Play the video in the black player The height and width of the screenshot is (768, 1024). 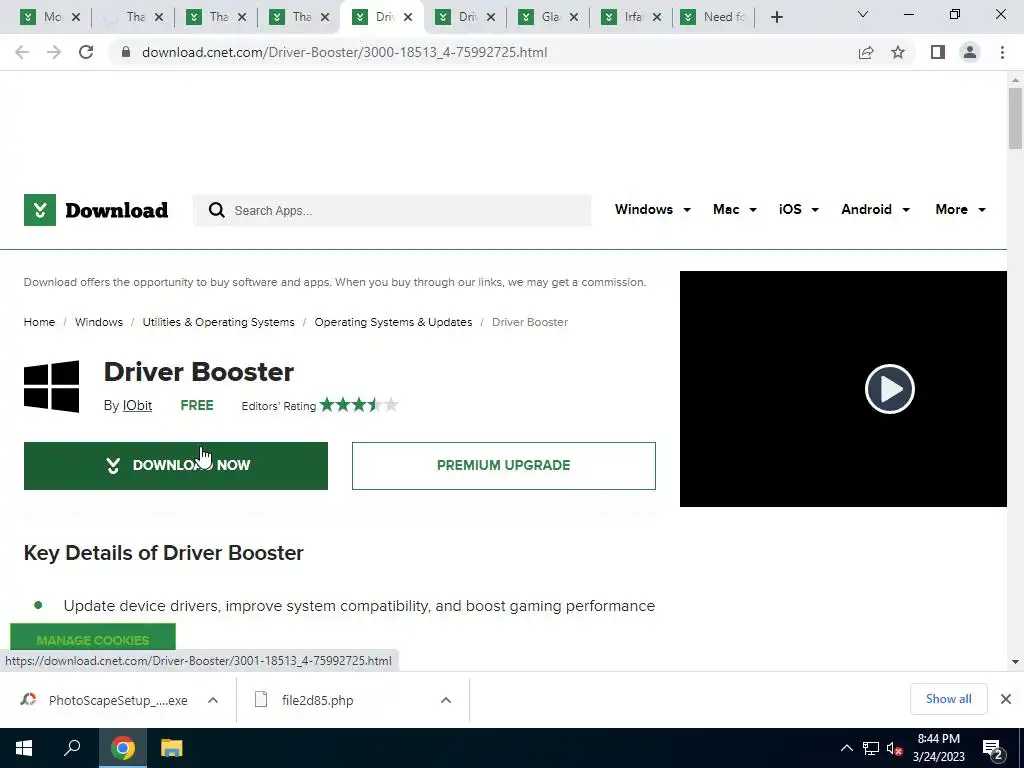point(889,389)
